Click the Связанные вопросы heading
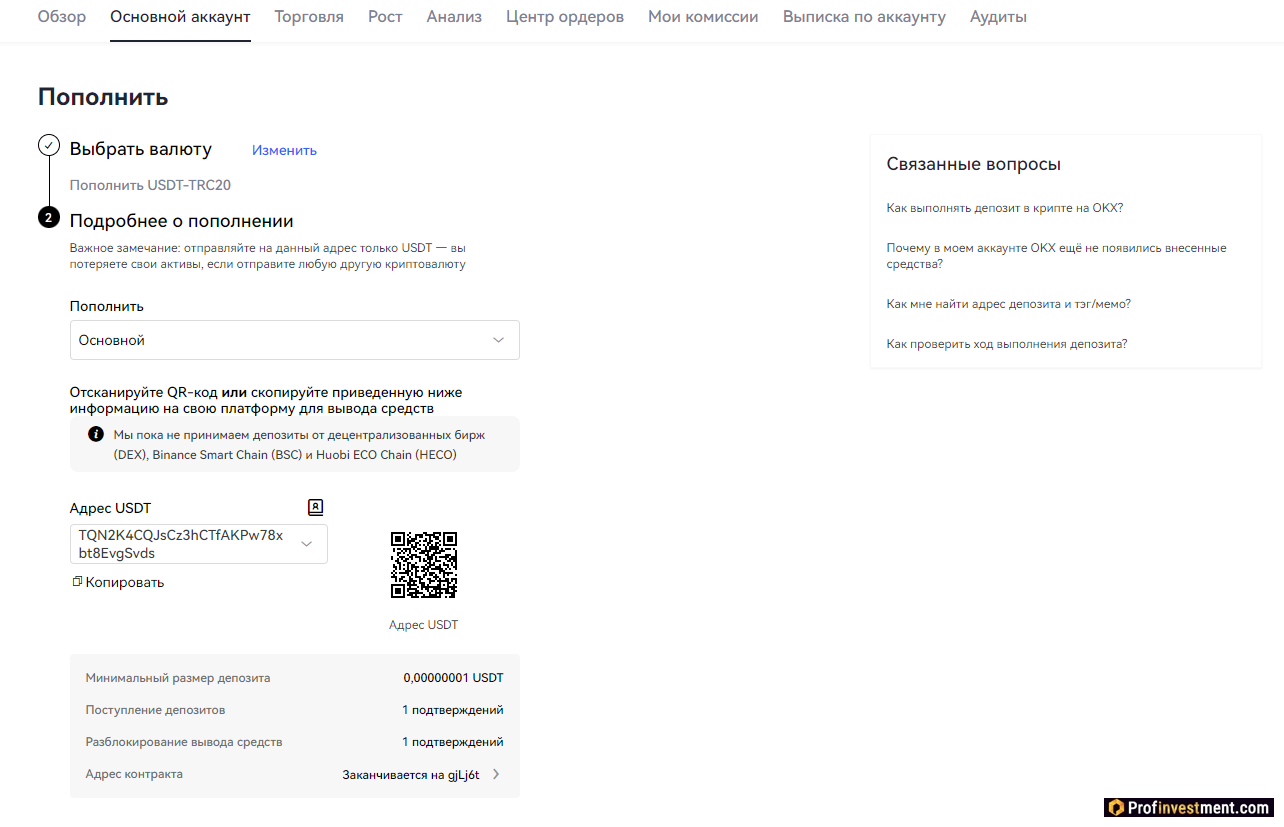 [x=974, y=164]
